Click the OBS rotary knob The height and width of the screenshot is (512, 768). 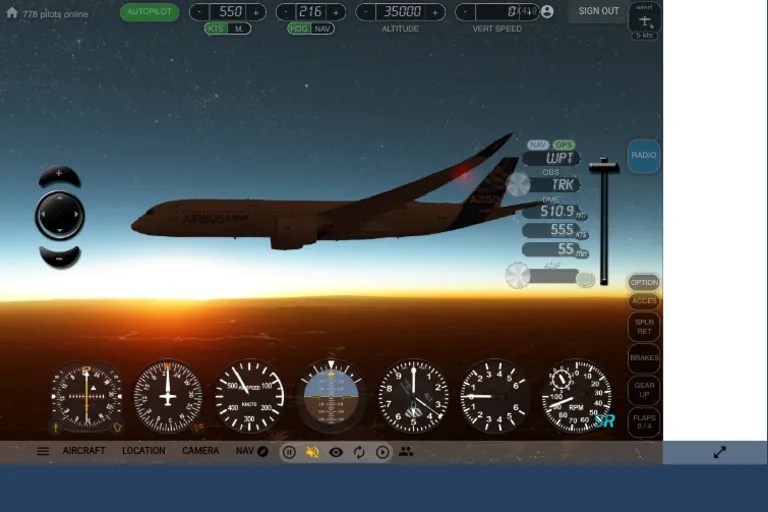coord(518,184)
